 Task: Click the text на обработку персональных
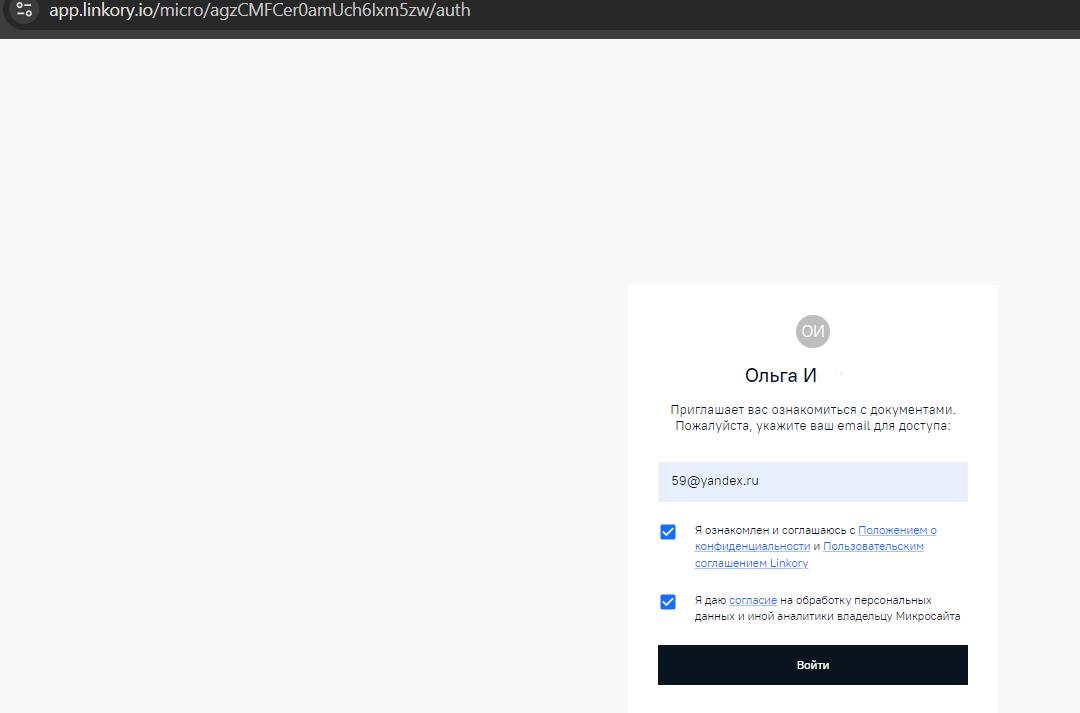click(856, 600)
